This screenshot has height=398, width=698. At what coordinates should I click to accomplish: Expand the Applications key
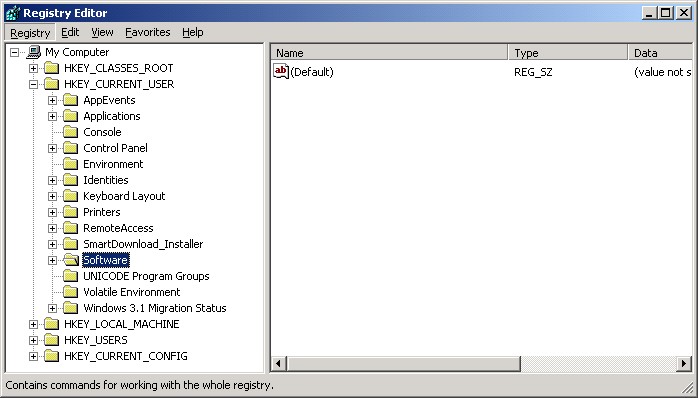53,117
